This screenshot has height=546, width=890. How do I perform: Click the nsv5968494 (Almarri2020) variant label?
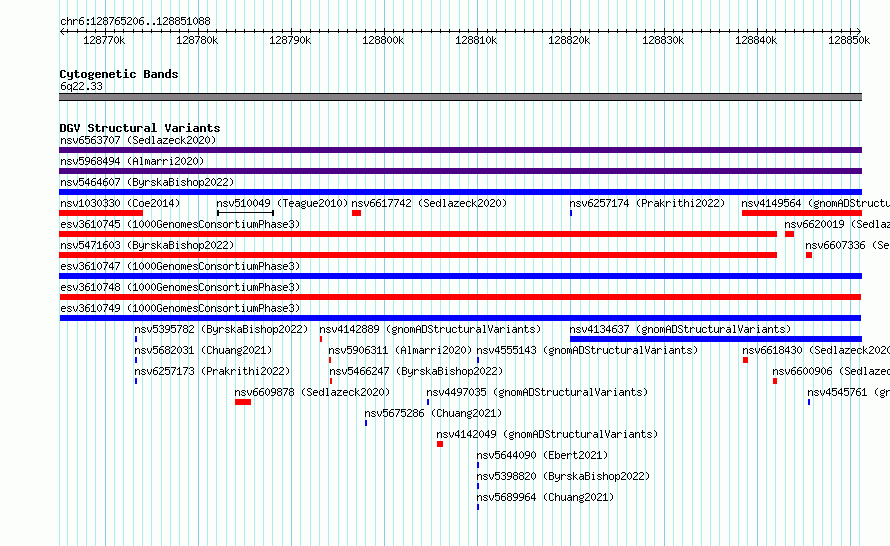coord(132,161)
